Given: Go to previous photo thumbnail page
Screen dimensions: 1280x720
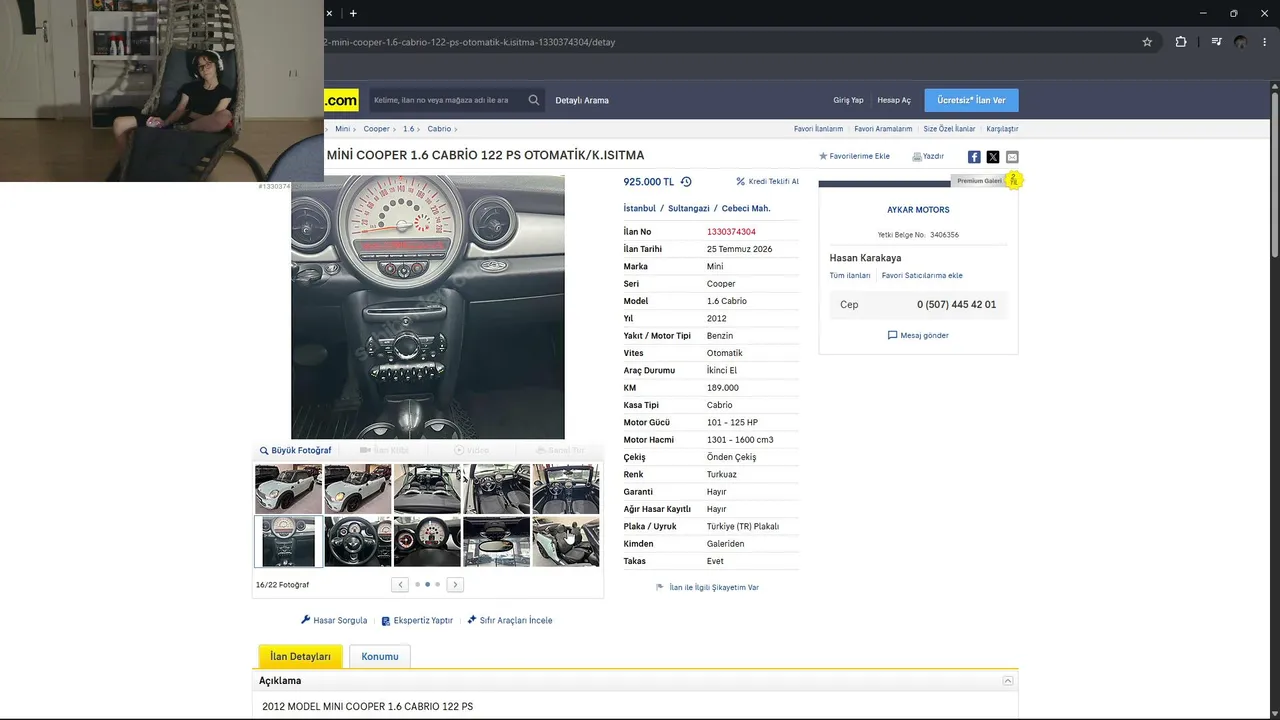Looking at the screenshot, I should click(x=400, y=585).
